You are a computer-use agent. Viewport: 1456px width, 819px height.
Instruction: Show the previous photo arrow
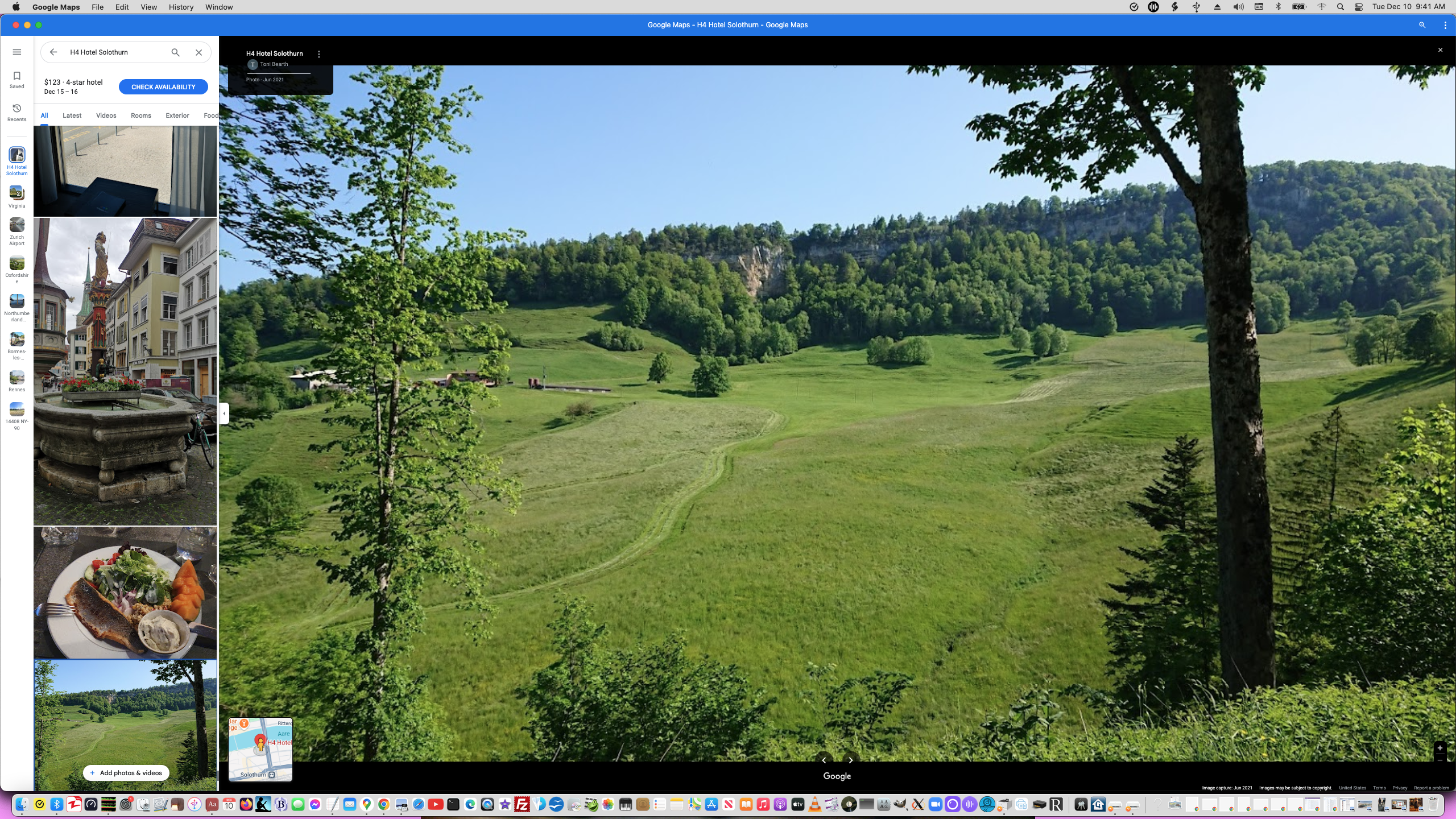[x=824, y=760]
